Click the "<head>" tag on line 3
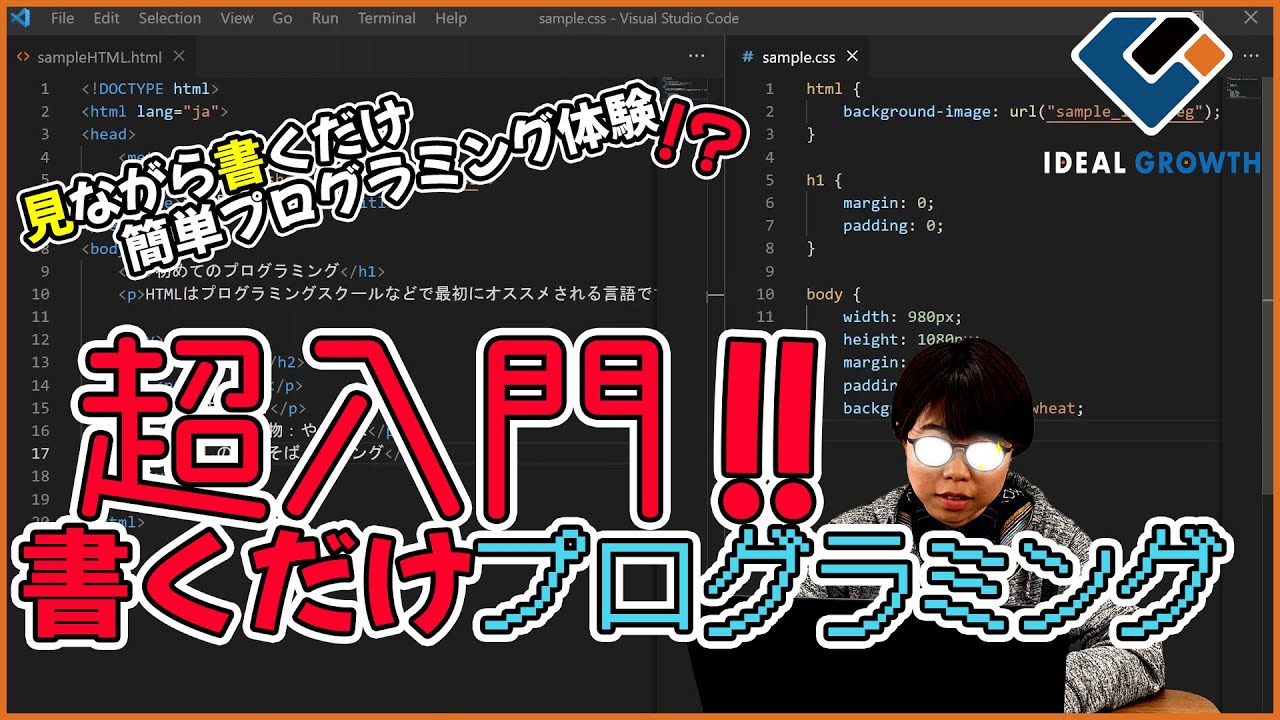1280x720 pixels. coord(108,134)
